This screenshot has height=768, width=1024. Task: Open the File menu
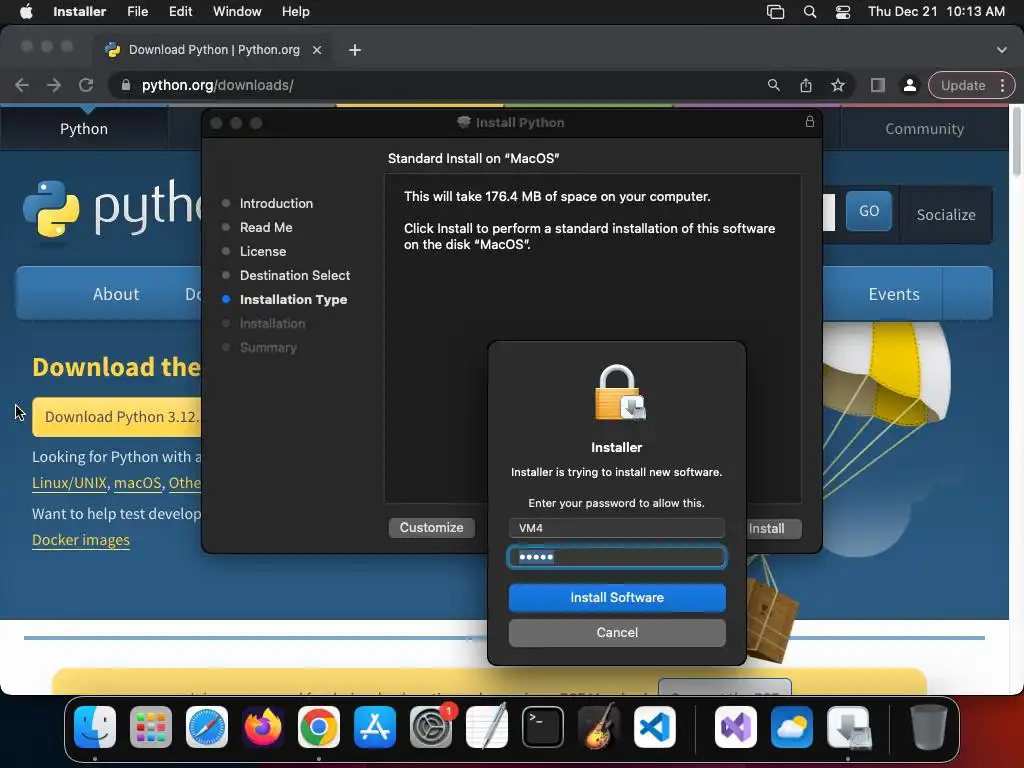(137, 11)
